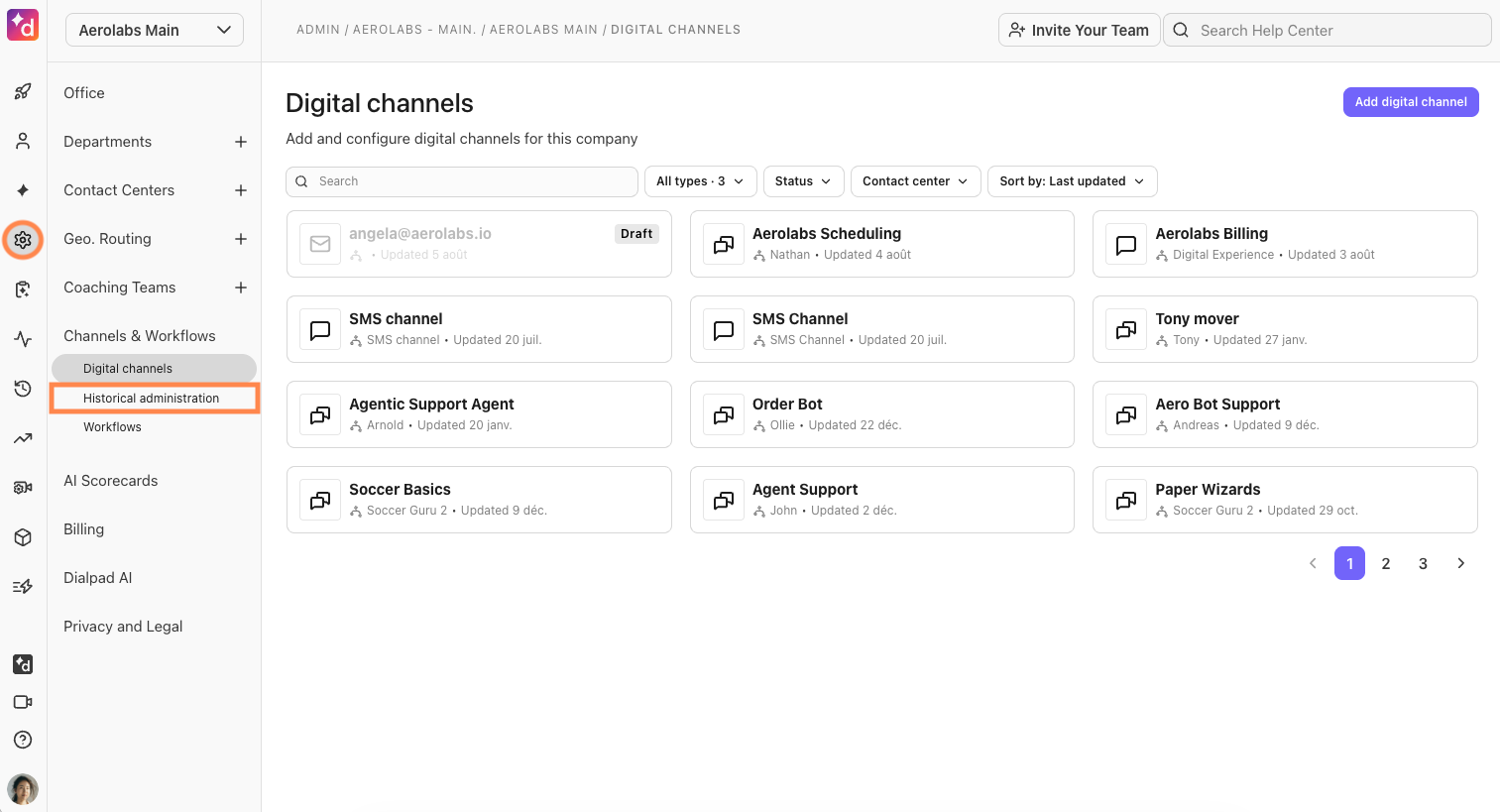Click the bot camera icon in sidebar
This screenshot has width=1500, height=812.
pos(23,488)
